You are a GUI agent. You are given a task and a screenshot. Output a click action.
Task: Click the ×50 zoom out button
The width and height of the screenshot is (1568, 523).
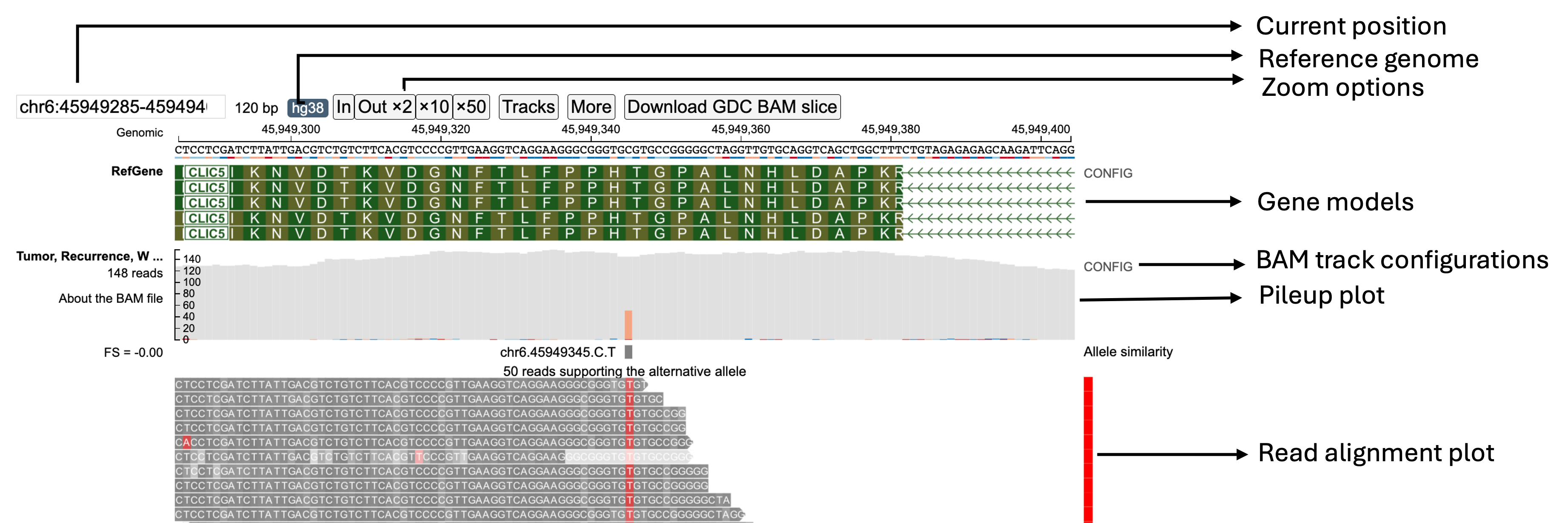[x=471, y=107]
